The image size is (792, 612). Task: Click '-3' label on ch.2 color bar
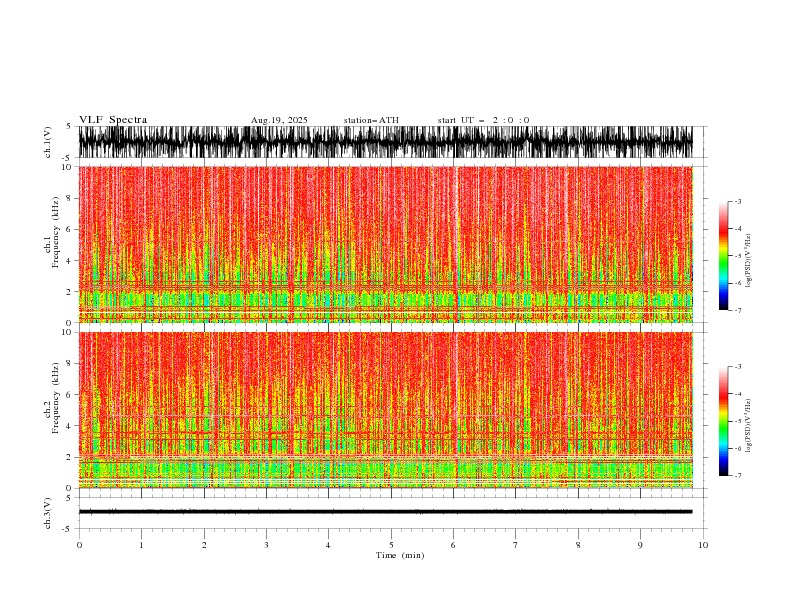[x=738, y=367]
